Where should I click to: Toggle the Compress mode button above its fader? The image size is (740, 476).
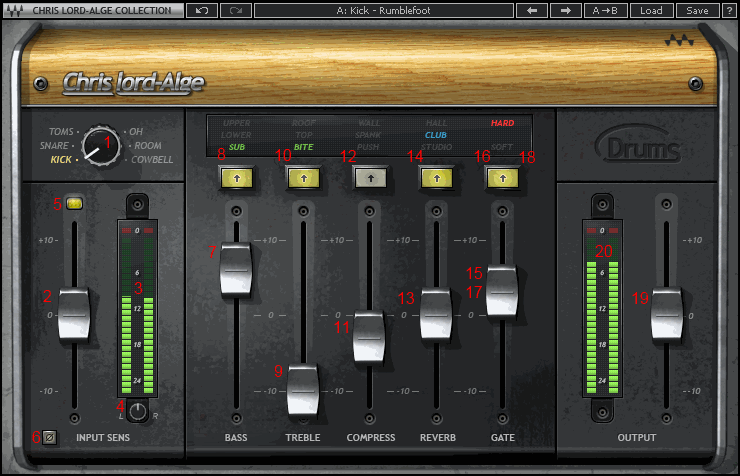370,178
